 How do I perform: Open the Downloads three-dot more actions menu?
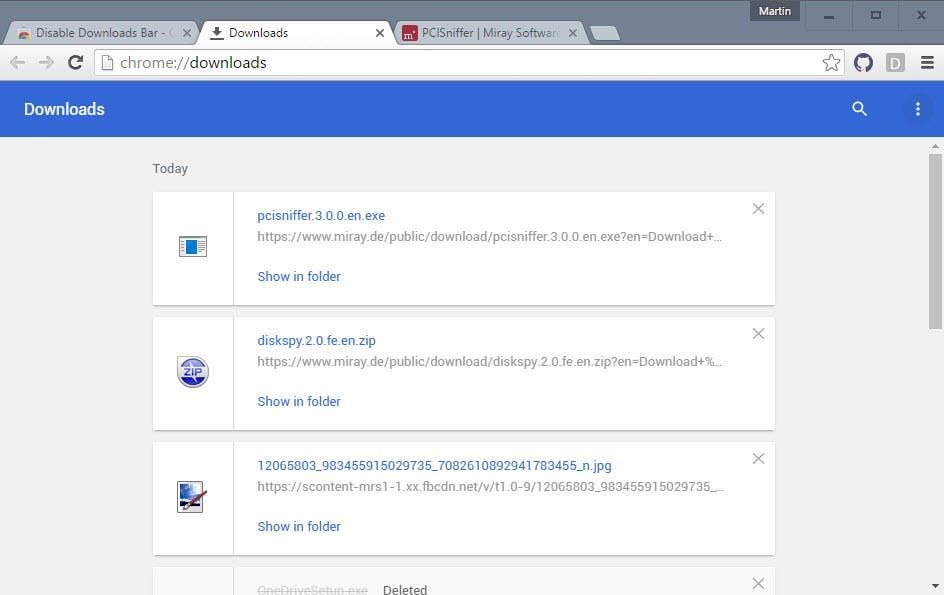click(x=918, y=109)
